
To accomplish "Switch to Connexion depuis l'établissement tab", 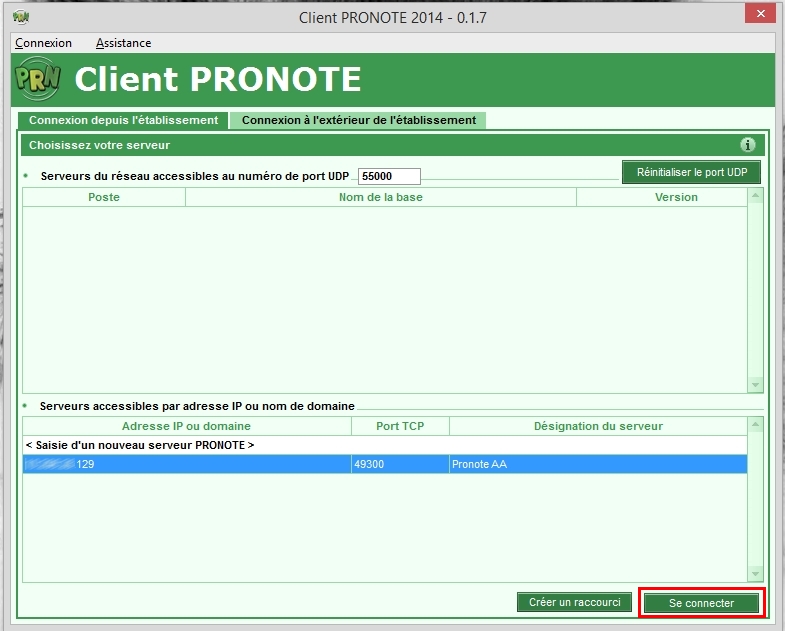I will (123, 120).
